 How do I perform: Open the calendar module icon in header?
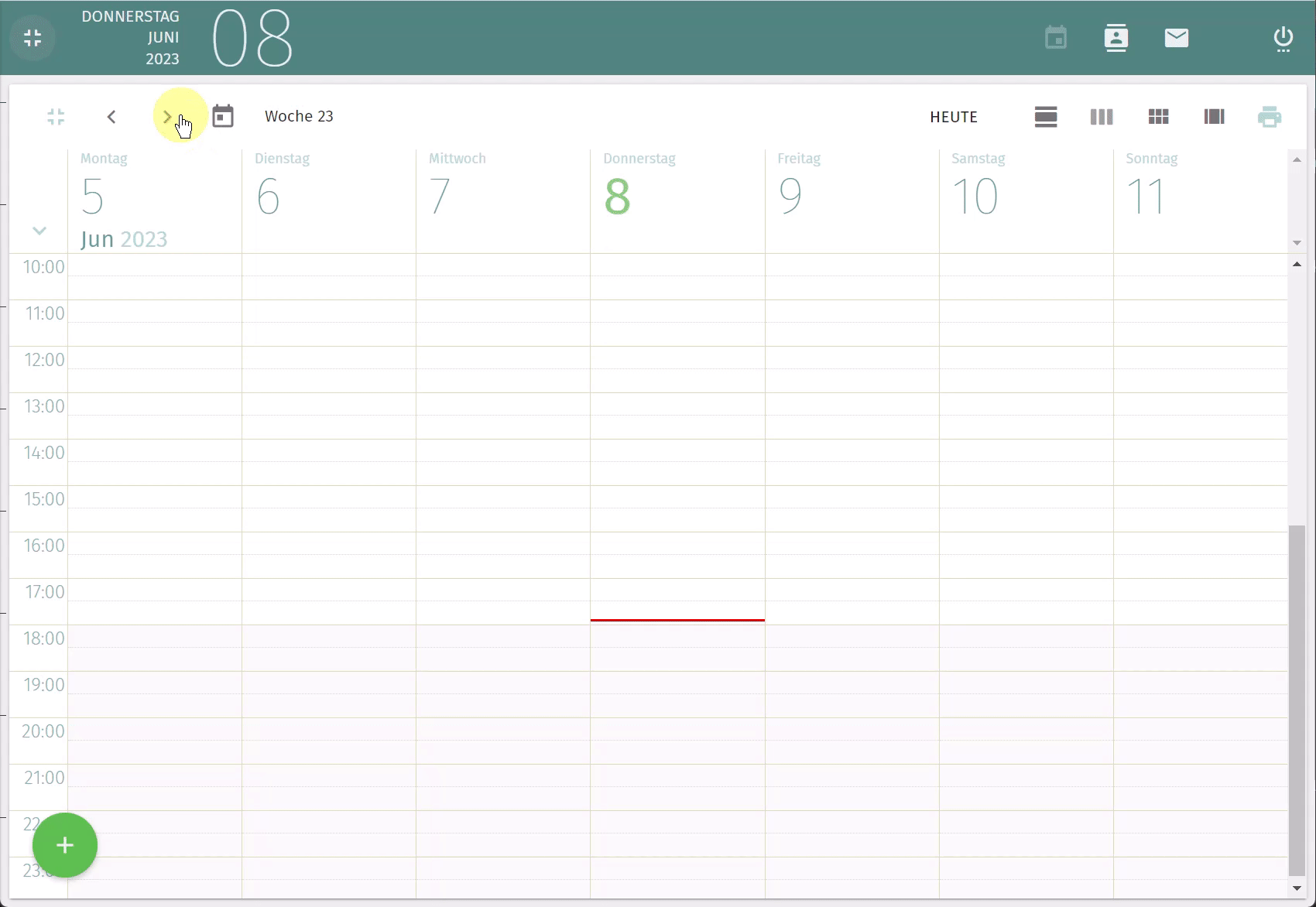[1056, 38]
